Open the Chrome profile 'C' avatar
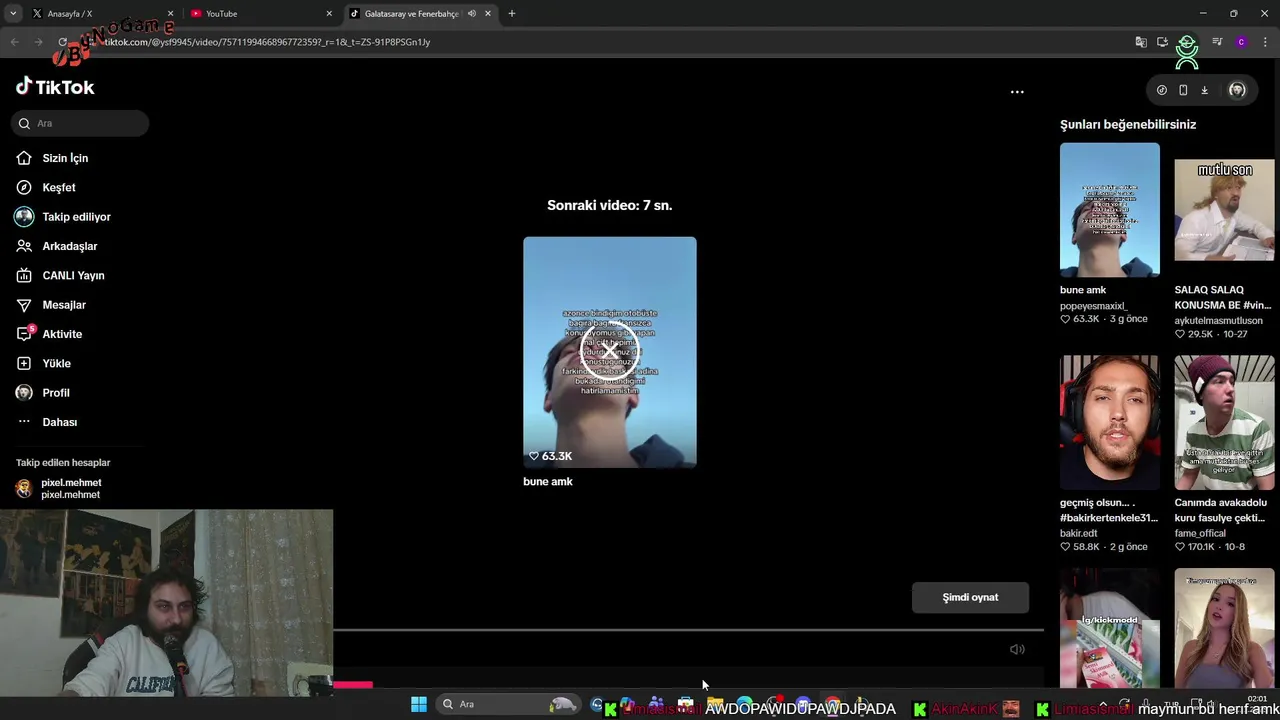The height and width of the screenshot is (720, 1280). pos(1241,42)
